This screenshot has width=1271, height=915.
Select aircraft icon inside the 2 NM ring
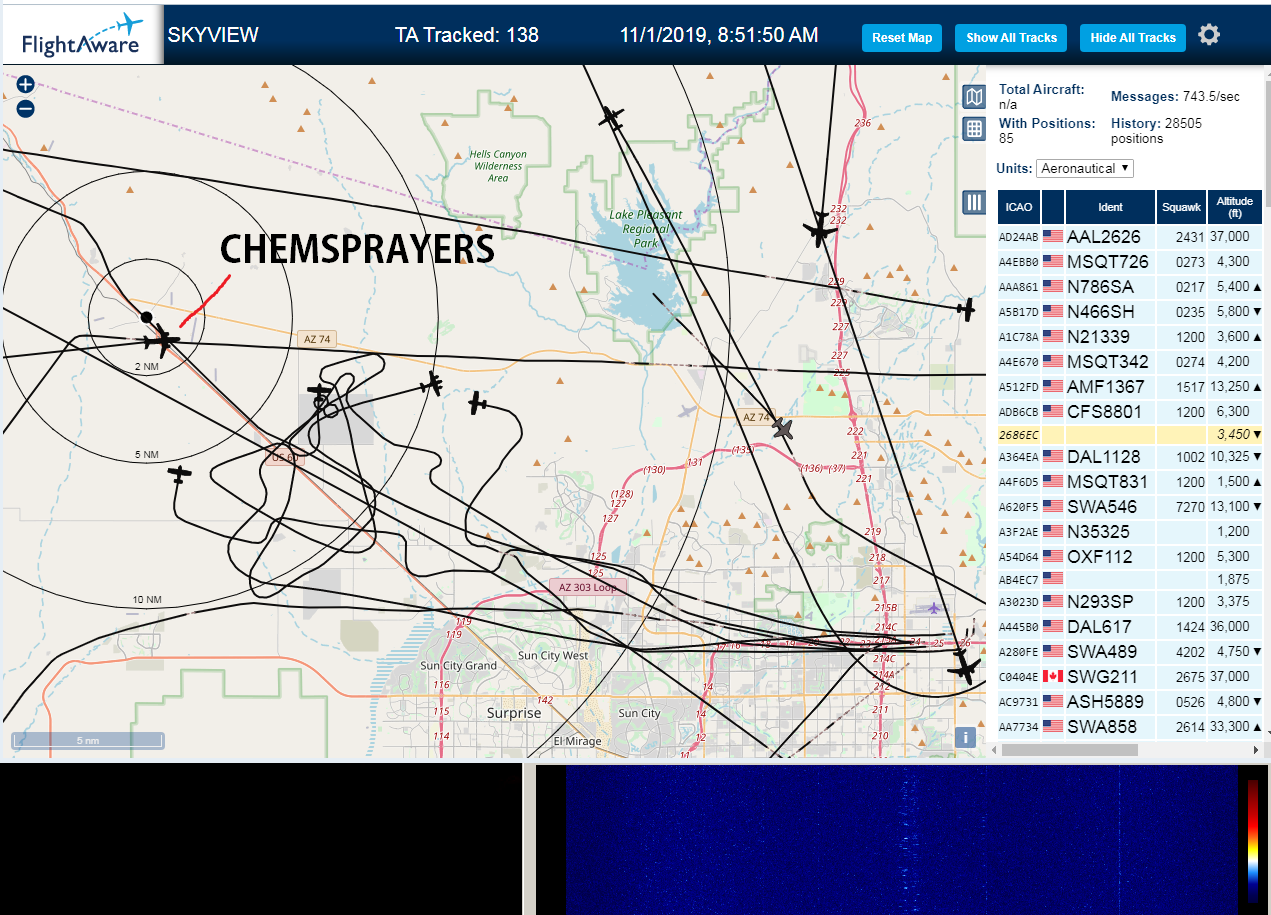point(160,341)
